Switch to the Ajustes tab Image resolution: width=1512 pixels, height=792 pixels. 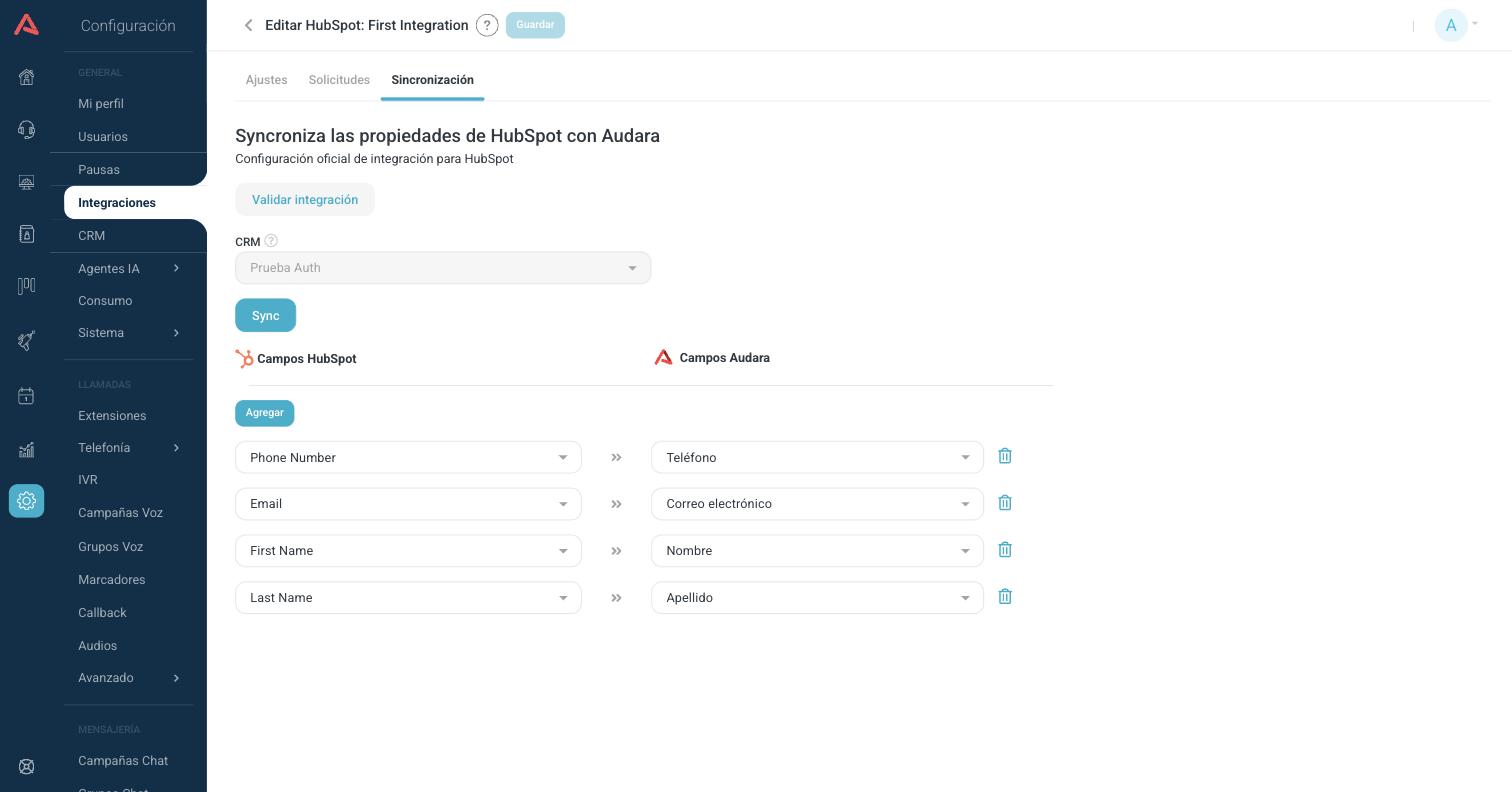point(266,80)
